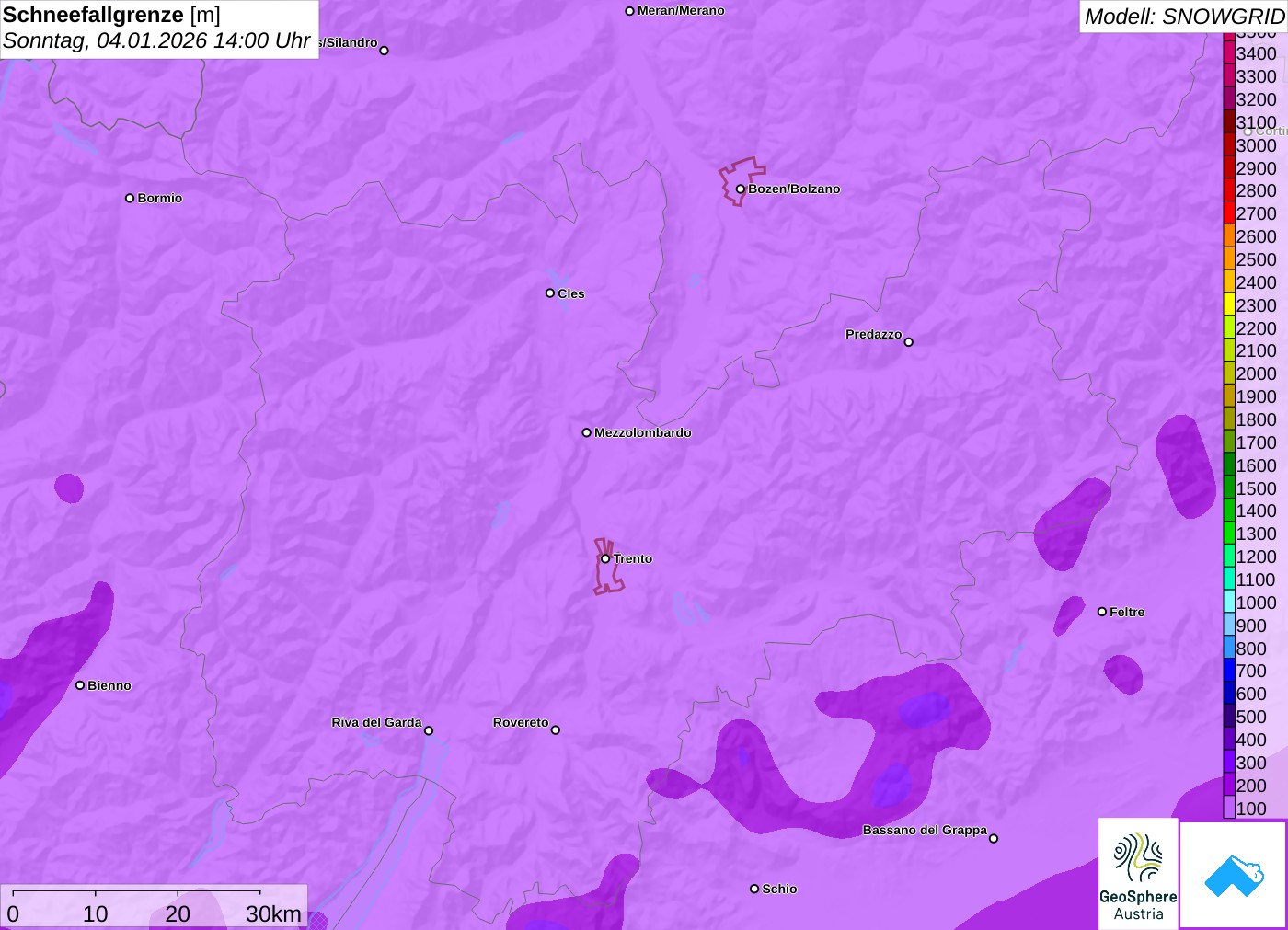Click the Riva del Garda marker dot
Screen dimensions: 1288x930
[429, 730]
